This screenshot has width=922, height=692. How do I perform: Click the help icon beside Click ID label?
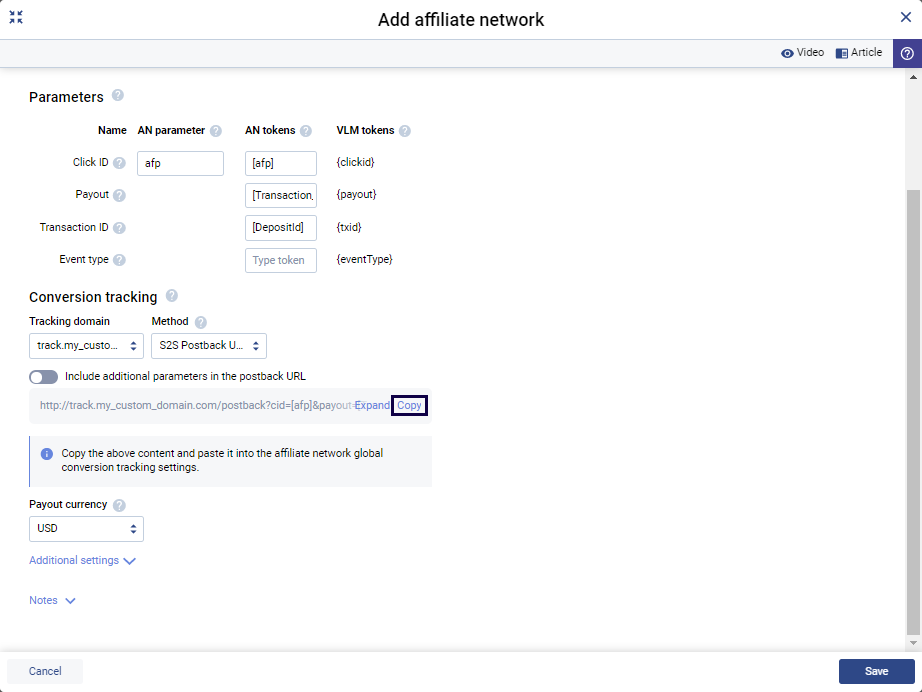tap(120, 163)
